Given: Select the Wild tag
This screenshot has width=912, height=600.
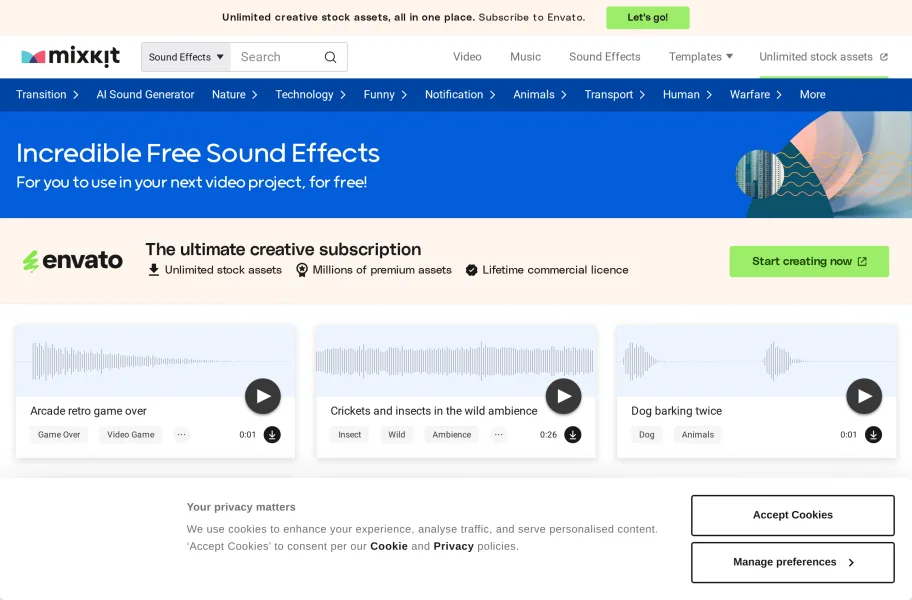Looking at the screenshot, I should (397, 434).
